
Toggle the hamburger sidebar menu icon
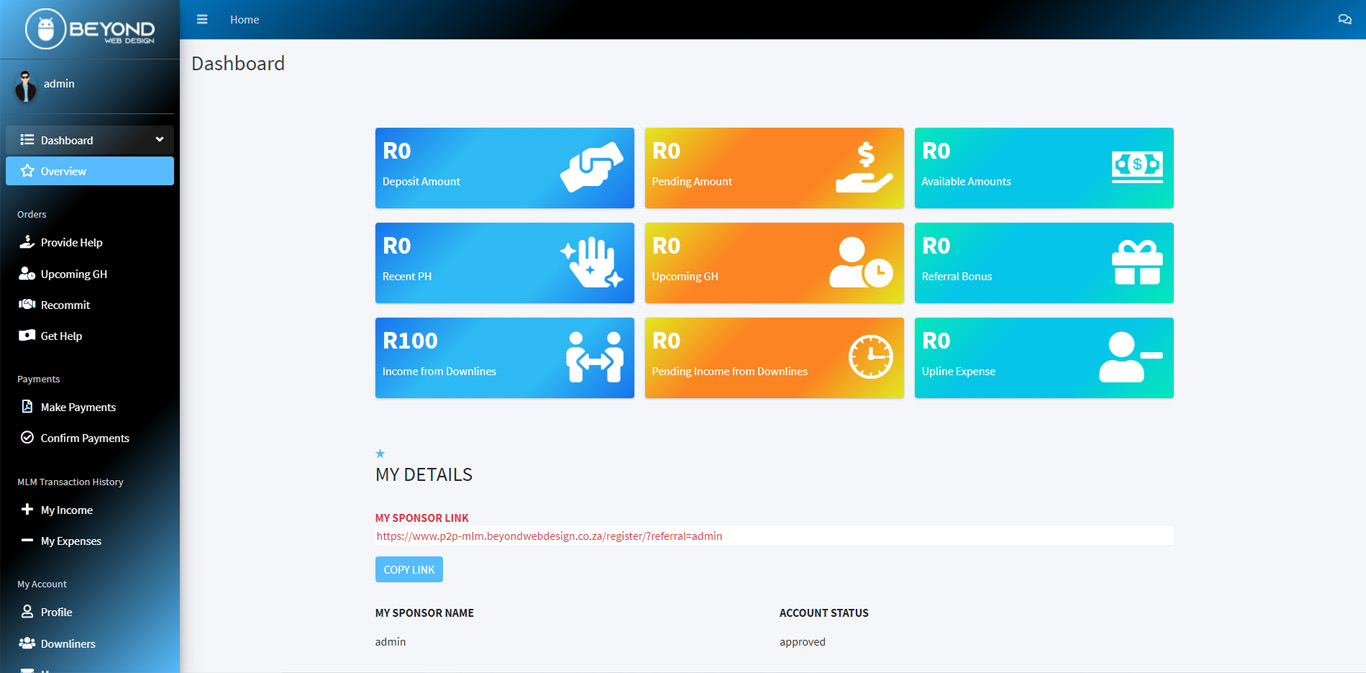(202, 20)
